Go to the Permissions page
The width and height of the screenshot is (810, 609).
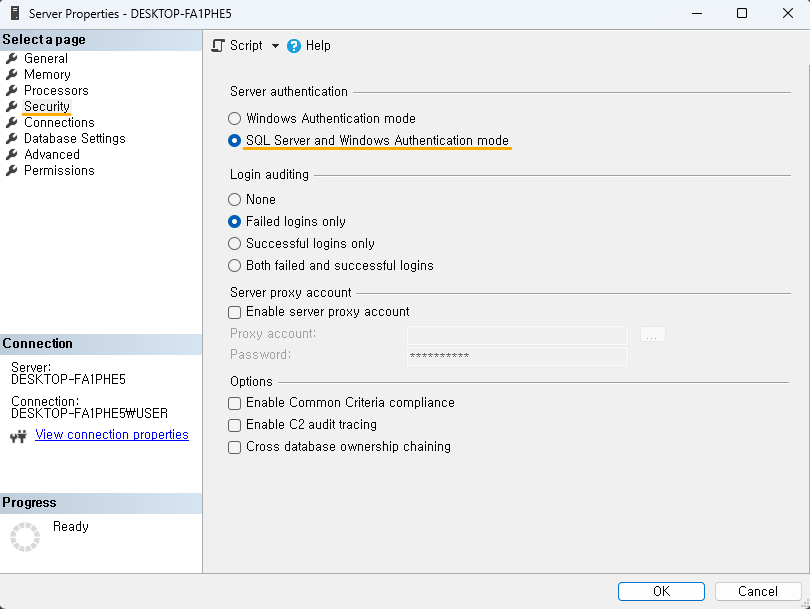(59, 170)
